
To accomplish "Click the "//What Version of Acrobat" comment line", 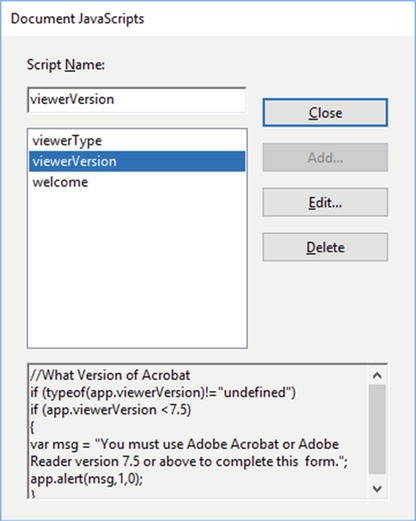I will tap(110, 375).
